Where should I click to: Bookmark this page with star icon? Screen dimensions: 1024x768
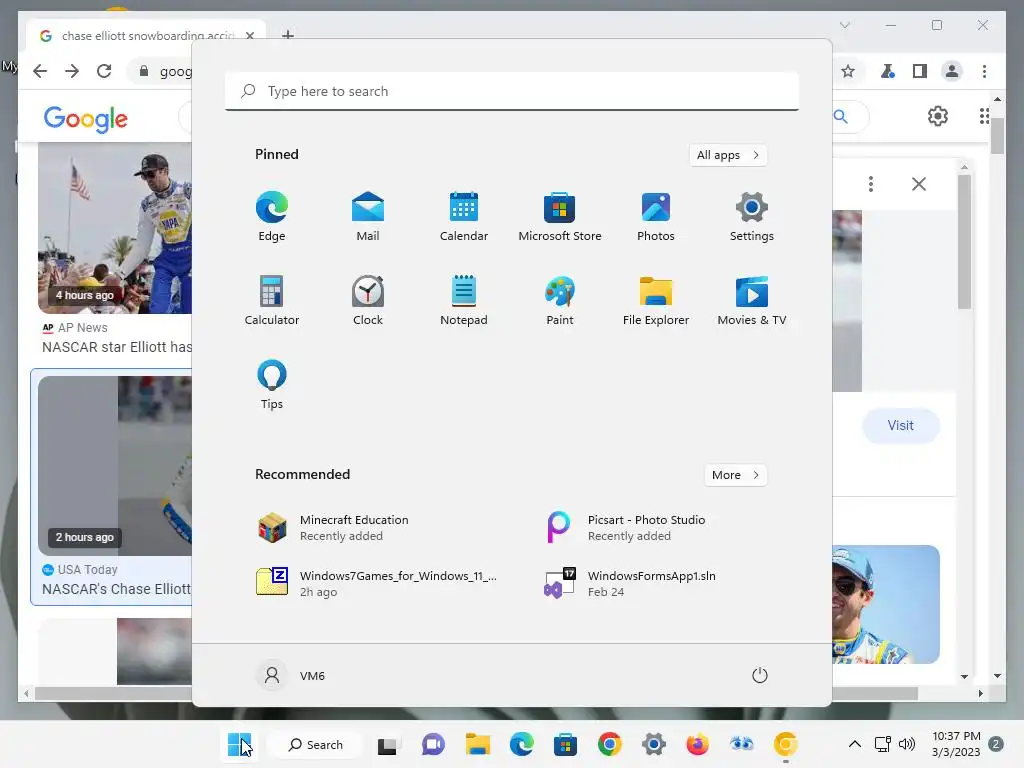[848, 71]
